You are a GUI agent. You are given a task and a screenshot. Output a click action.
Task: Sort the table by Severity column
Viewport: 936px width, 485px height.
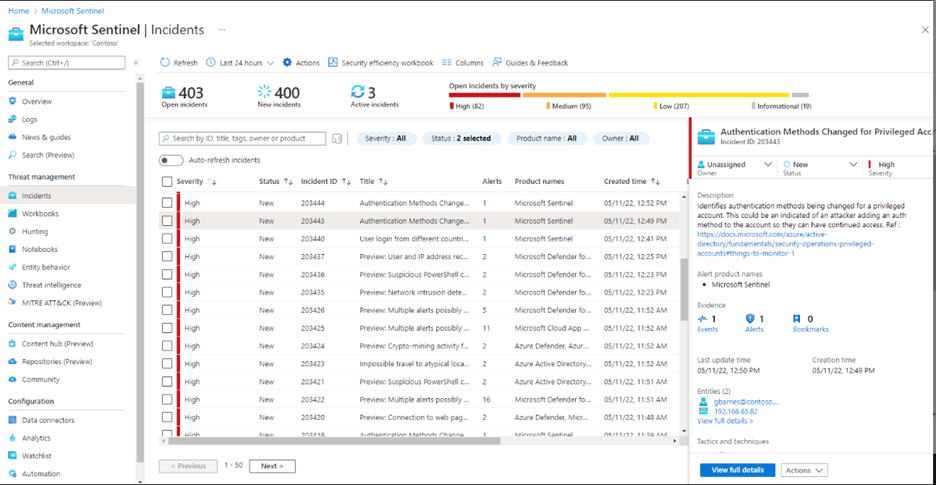point(196,182)
